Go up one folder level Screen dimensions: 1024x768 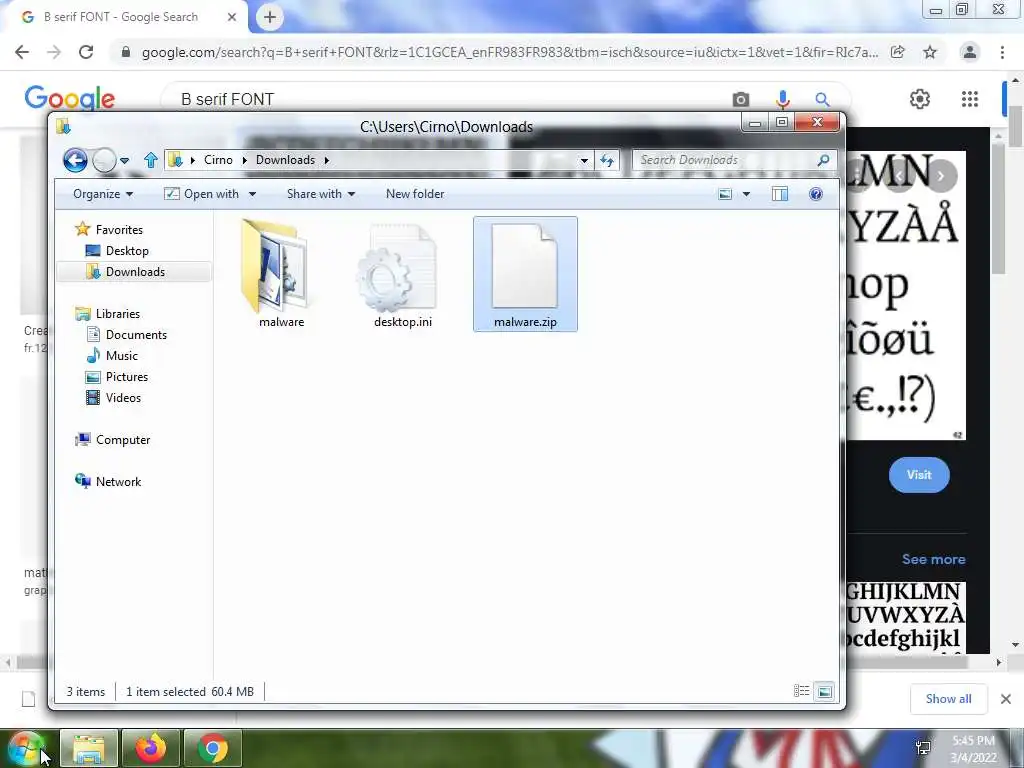[151, 160]
